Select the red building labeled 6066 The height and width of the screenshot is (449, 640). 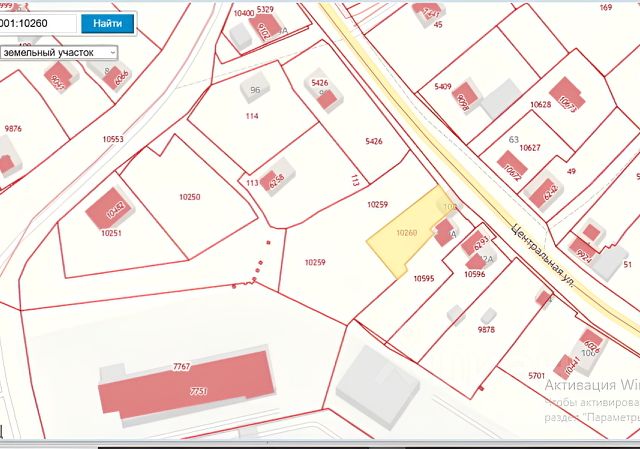pos(117,78)
